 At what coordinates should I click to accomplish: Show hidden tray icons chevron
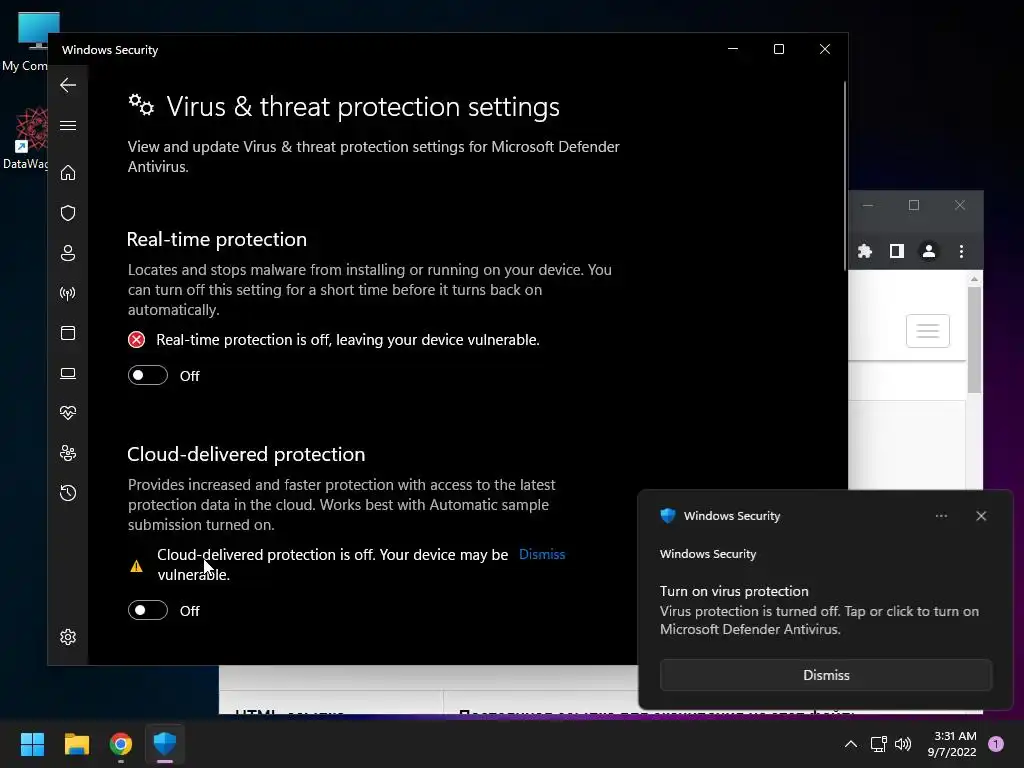[x=851, y=744]
